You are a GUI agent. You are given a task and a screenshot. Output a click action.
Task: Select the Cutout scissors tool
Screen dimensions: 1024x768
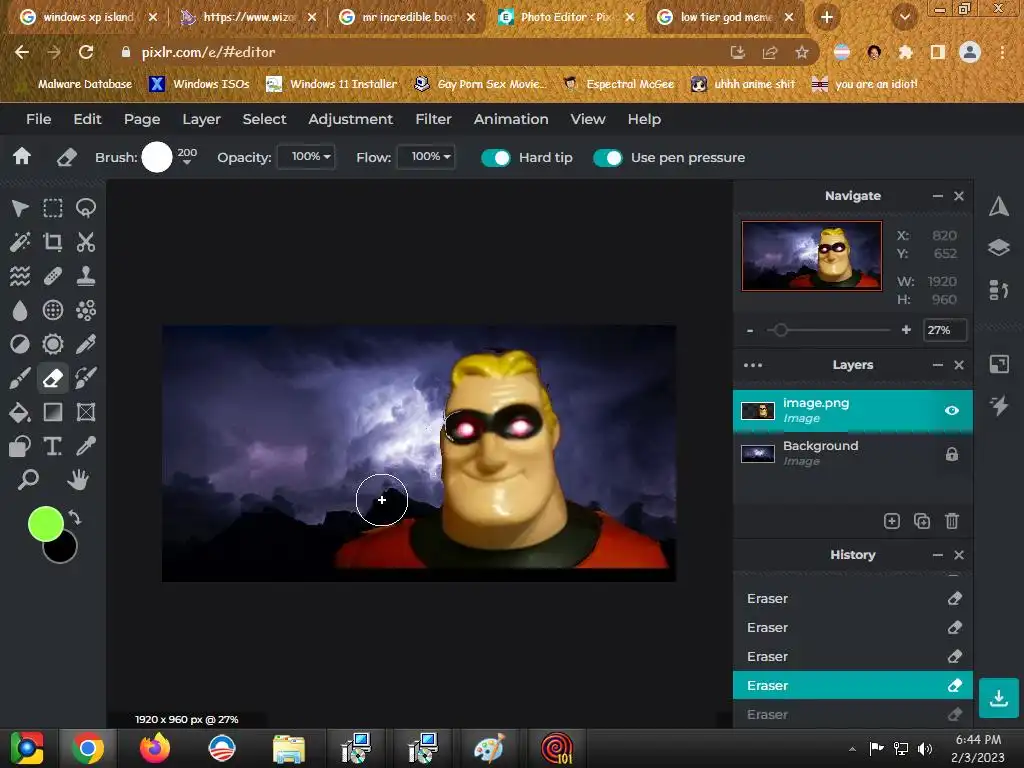pyautogui.click(x=86, y=242)
